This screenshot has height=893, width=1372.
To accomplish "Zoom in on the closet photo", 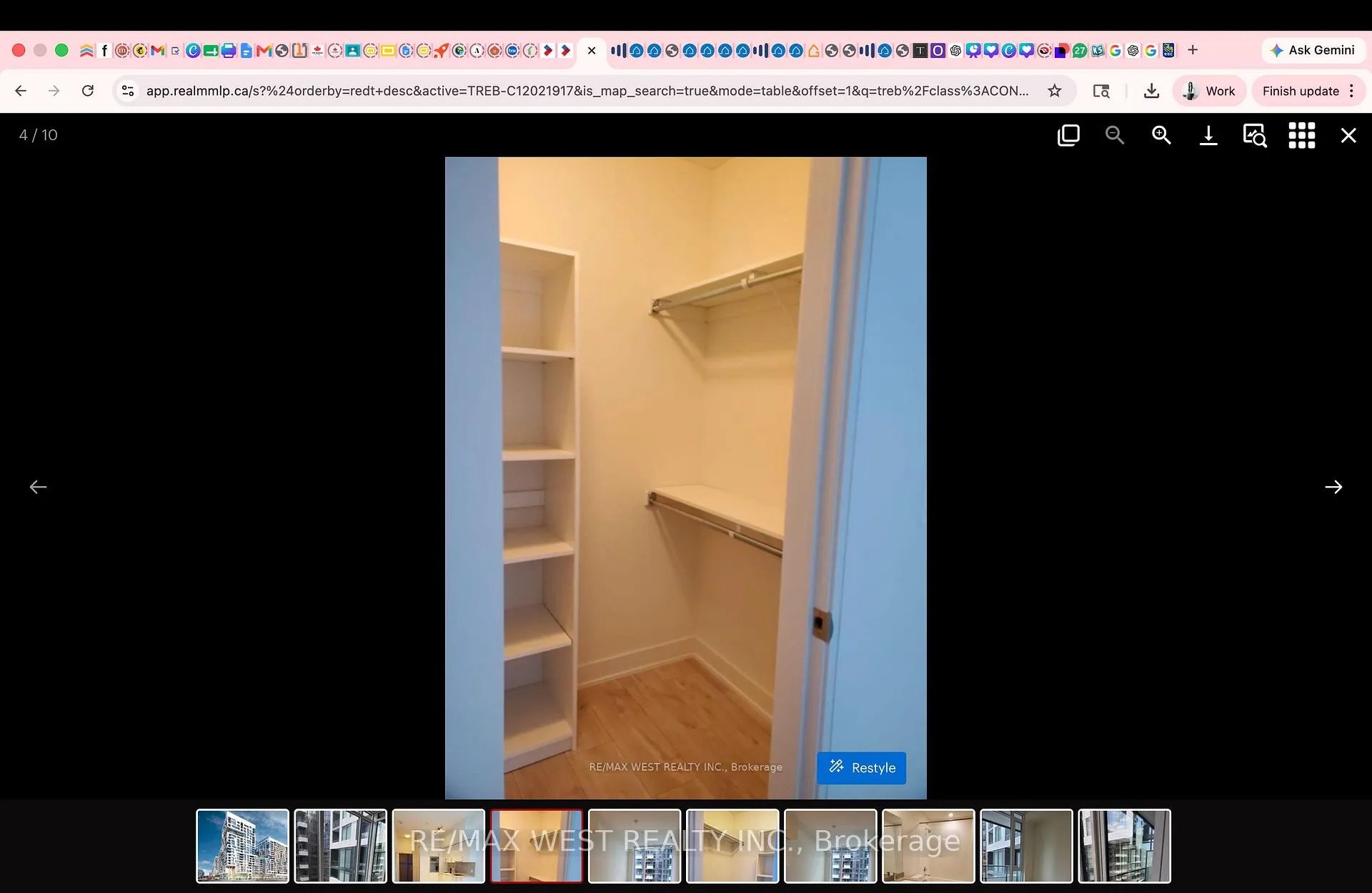I will 1161,135.
